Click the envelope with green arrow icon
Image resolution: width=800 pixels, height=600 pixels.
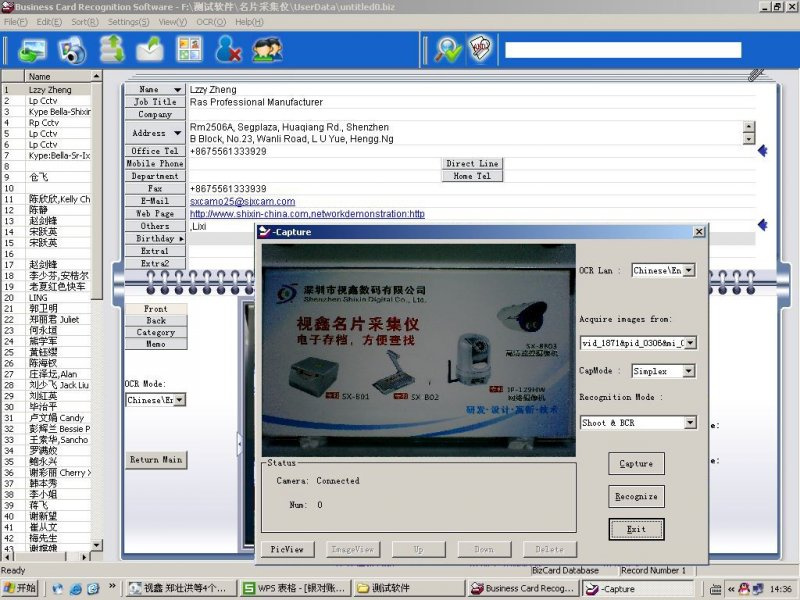click(150, 49)
